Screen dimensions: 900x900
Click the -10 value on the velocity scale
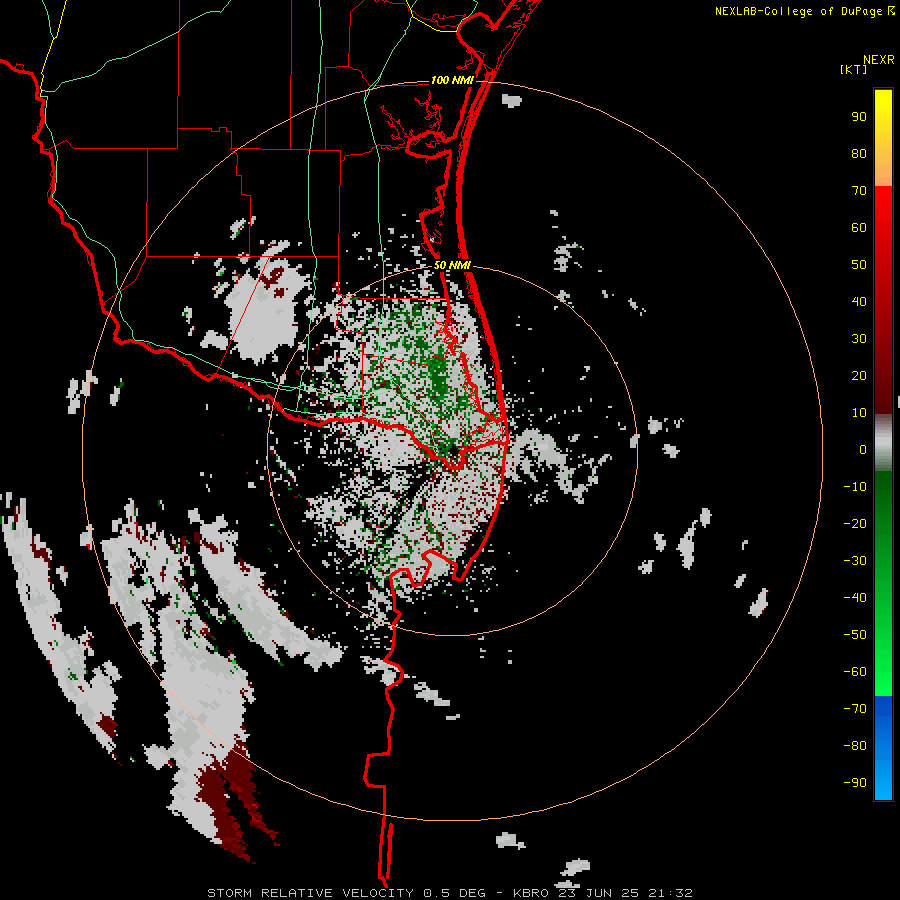coord(855,487)
